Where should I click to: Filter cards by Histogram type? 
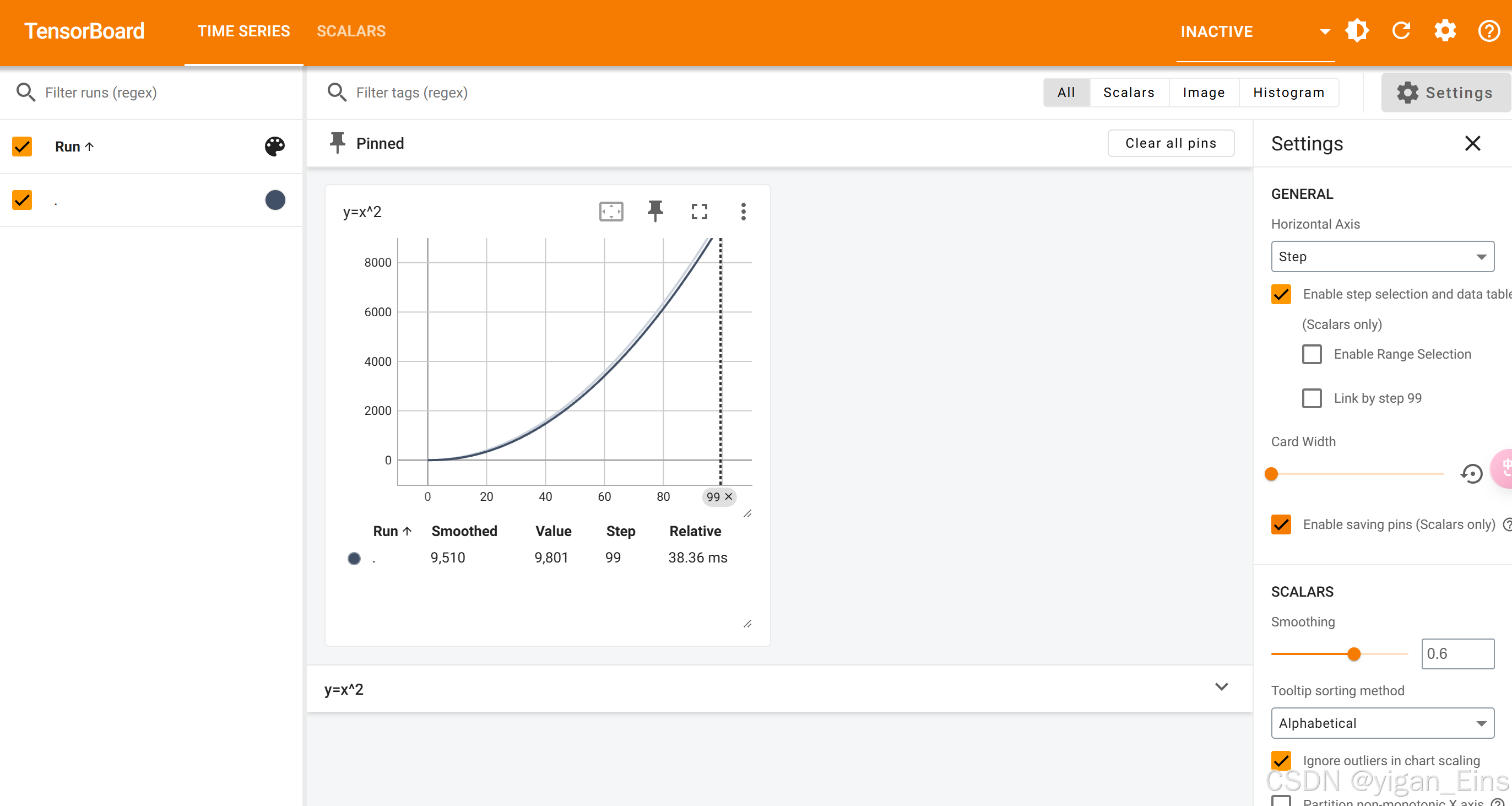click(1288, 93)
